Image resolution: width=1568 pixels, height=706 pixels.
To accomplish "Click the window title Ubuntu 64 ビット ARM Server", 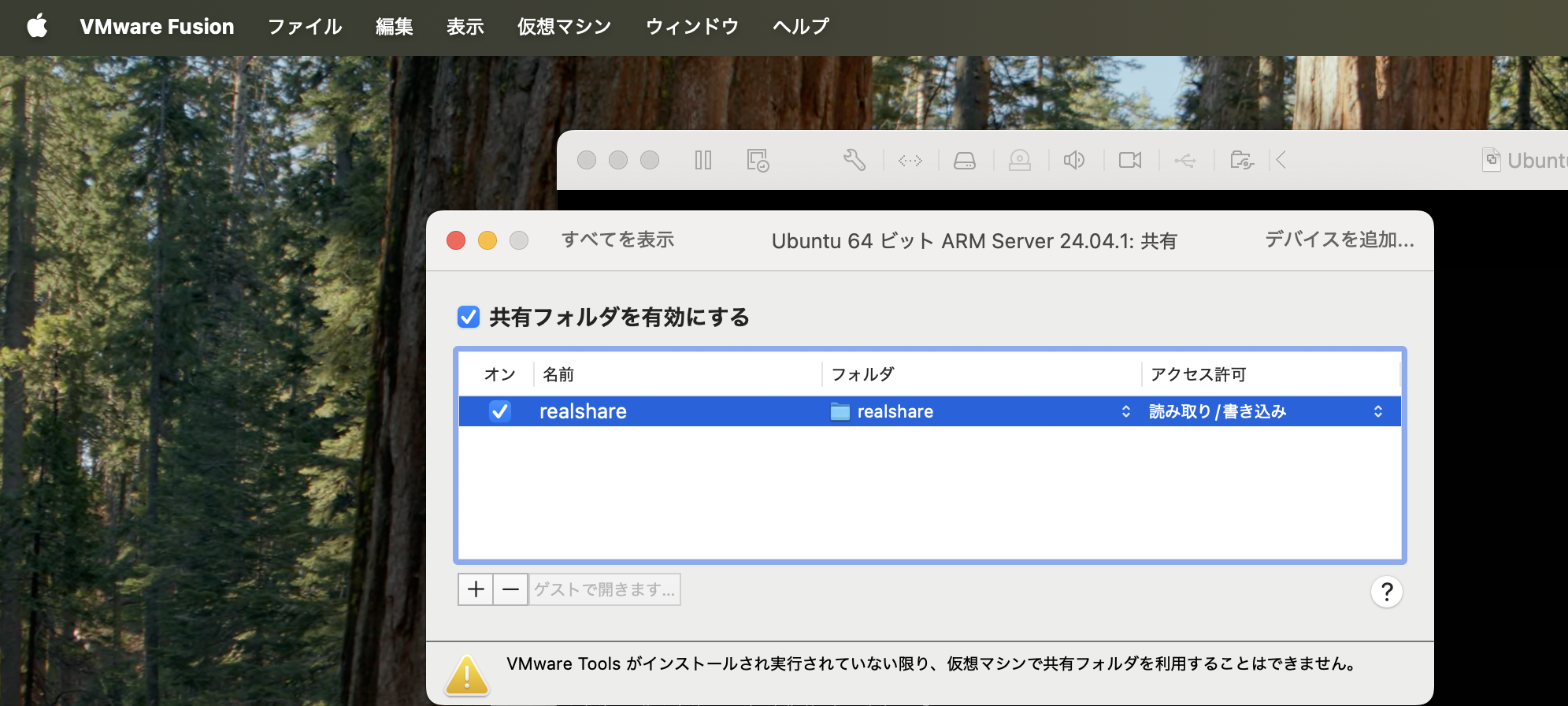I will click(974, 241).
